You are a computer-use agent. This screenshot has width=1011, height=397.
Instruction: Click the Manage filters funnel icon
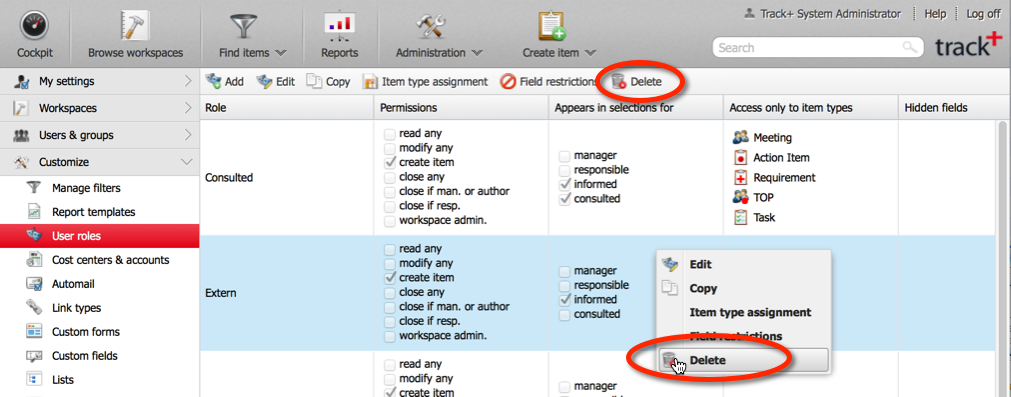tap(34, 188)
